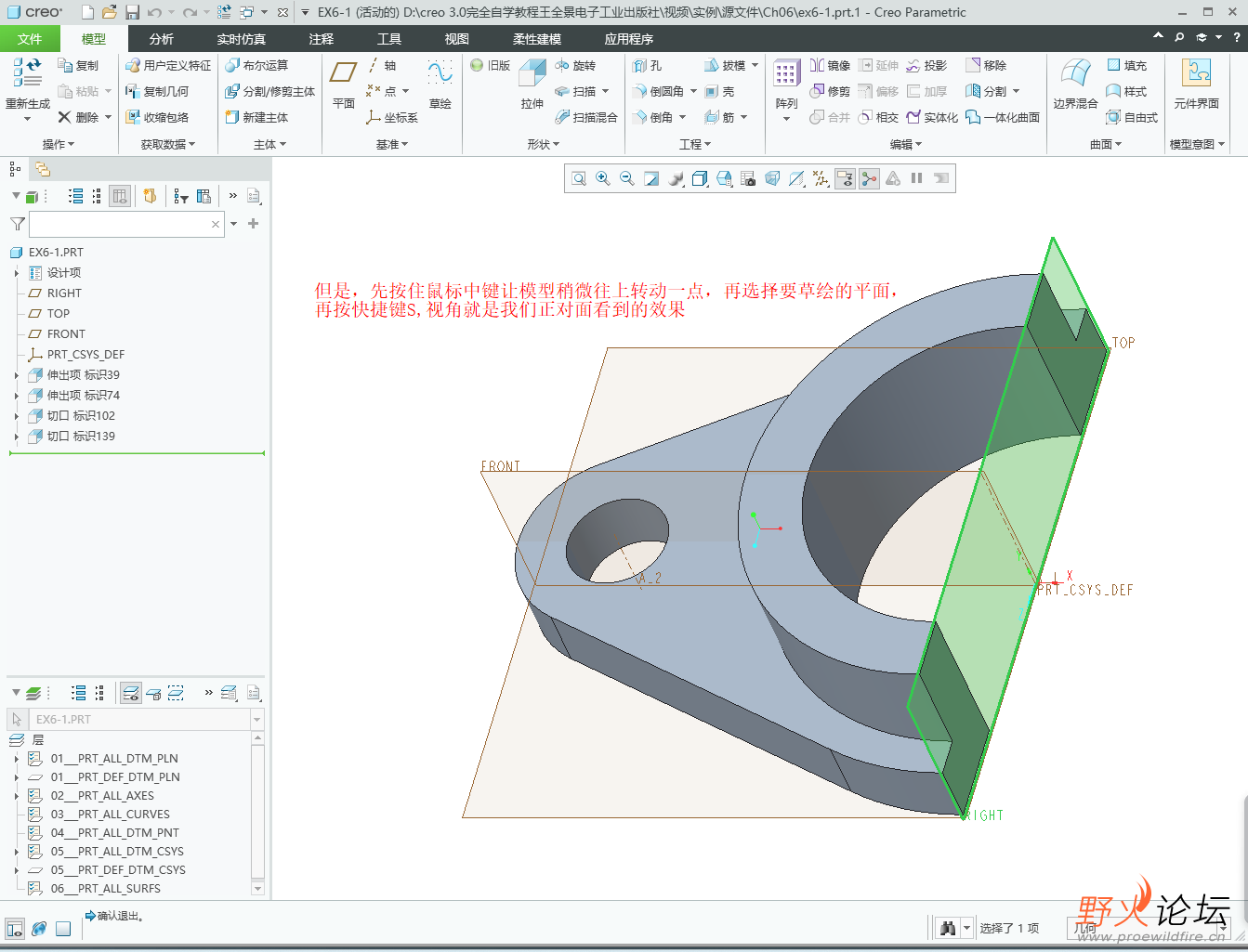The width and height of the screenshot is (1248, 952).
Task: Expand layer 01__PRT_ALL_DTM_PLN
Action: tap(17, 759)
